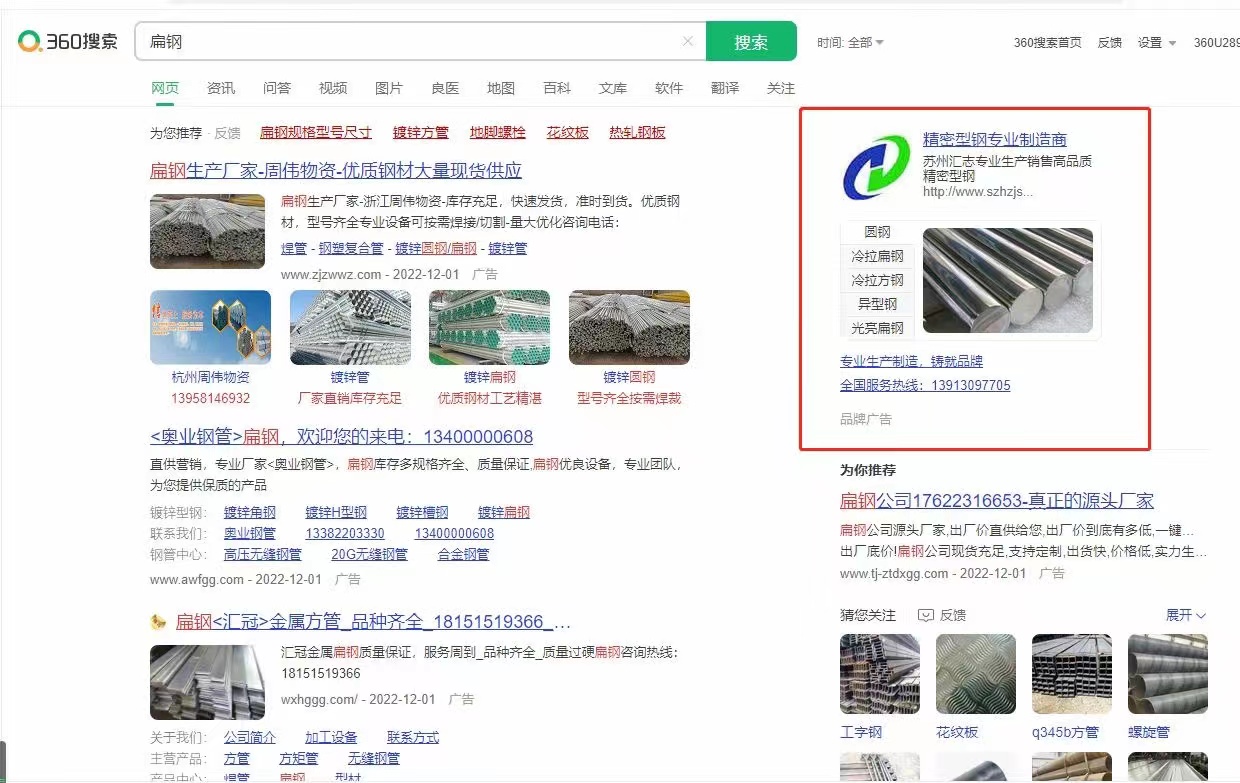Click the 杭州周伟物资 banner thumbnail

(210, 327)
